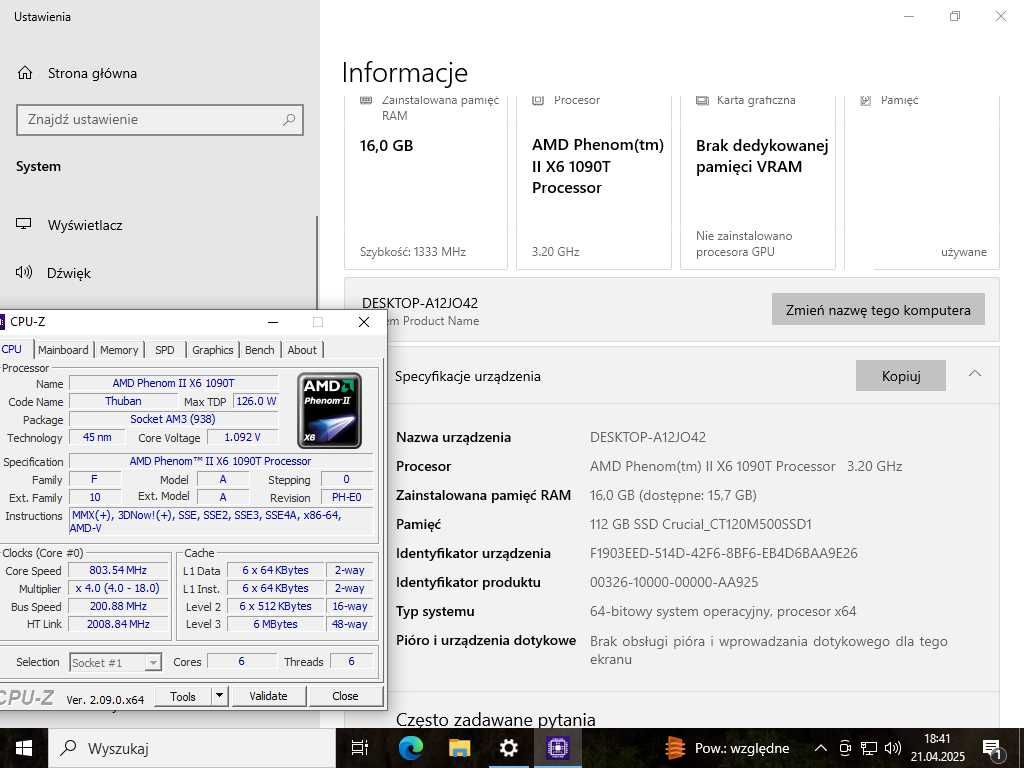The height and width of the screenshot is (768, 1024).
Task: Click DESKTOP-A12JO42 name above Zmień nazwę button
Action: coord(420,303)
